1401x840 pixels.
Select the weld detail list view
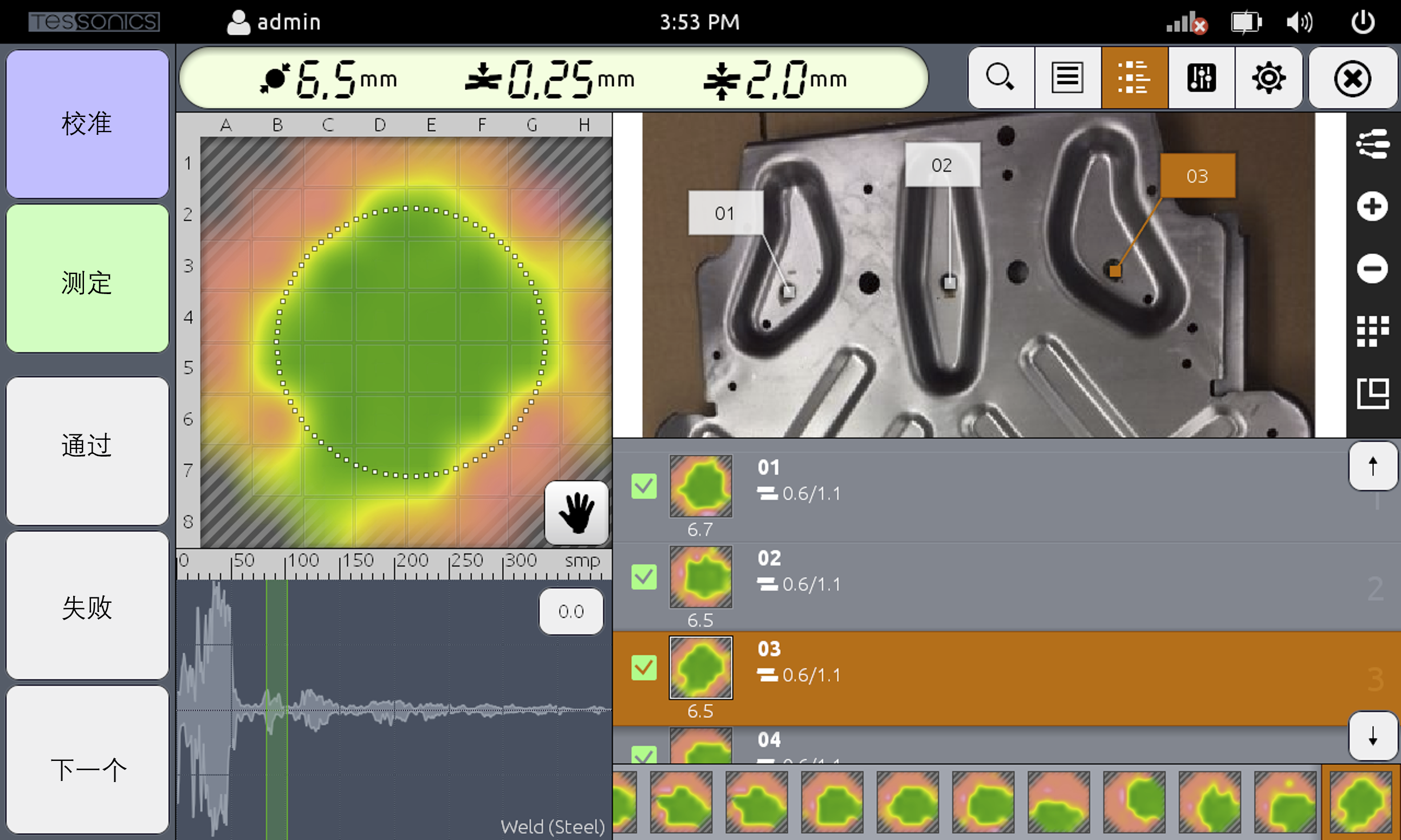tap(1134, 78)
